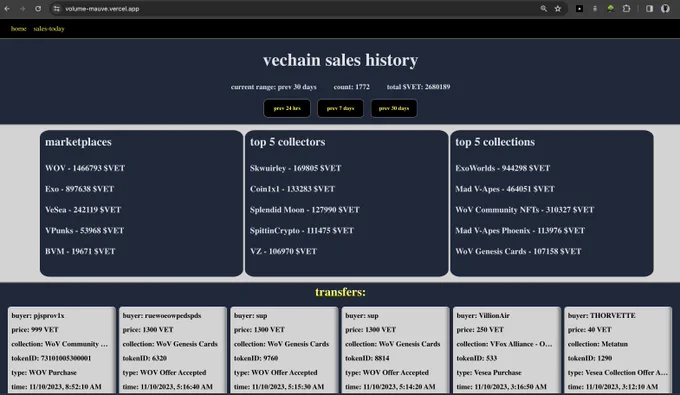Screen dimensions: 680x395
Task: Click 'tokenID: 9760' text
Action: pos(256,358)
